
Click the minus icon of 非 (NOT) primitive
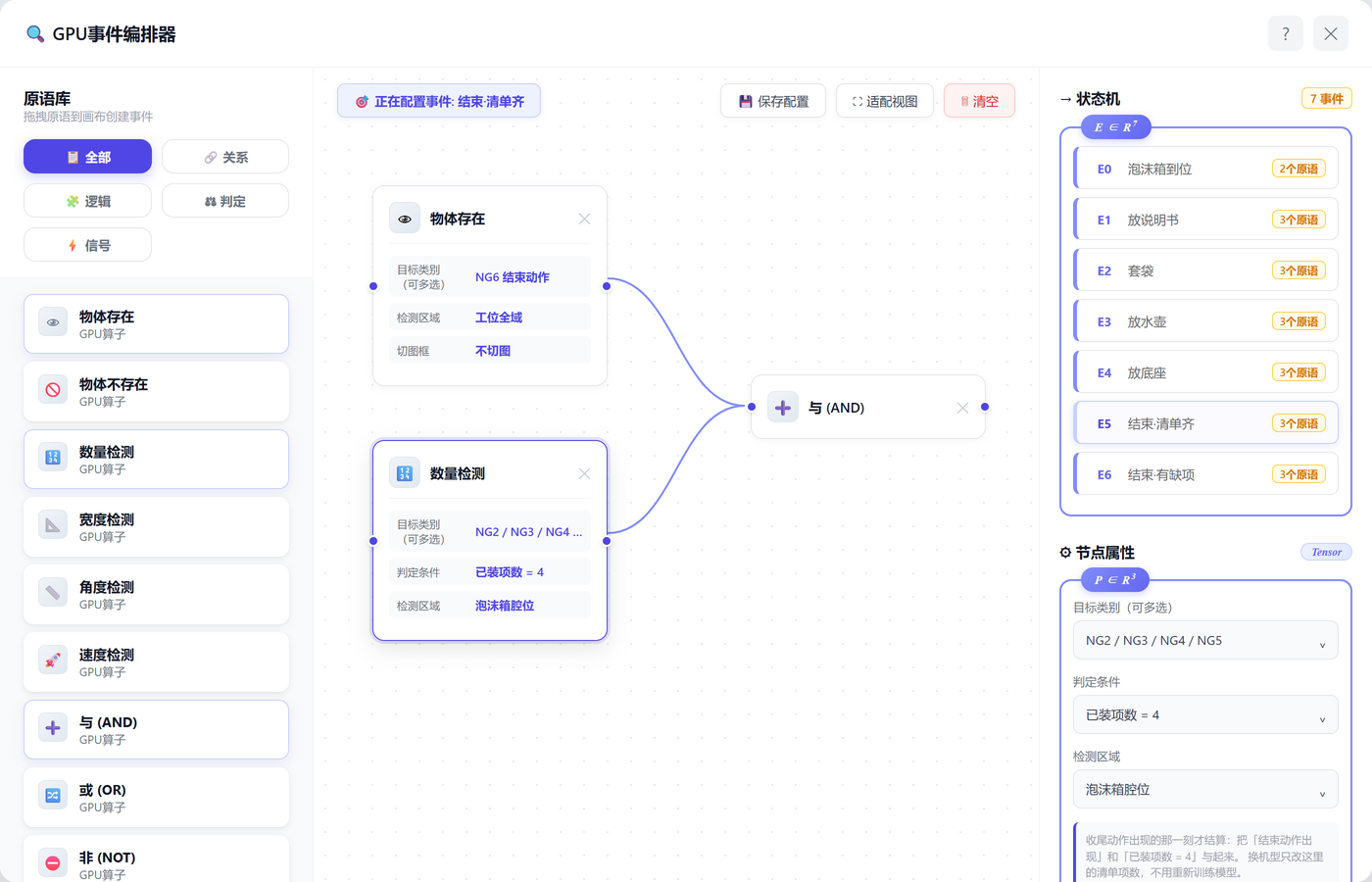53,862
